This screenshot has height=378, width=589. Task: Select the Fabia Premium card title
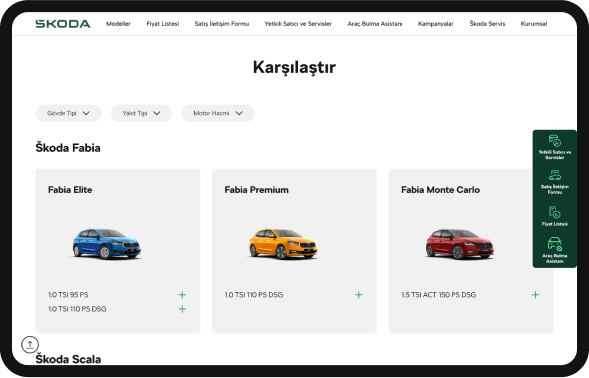coord(257,190)
